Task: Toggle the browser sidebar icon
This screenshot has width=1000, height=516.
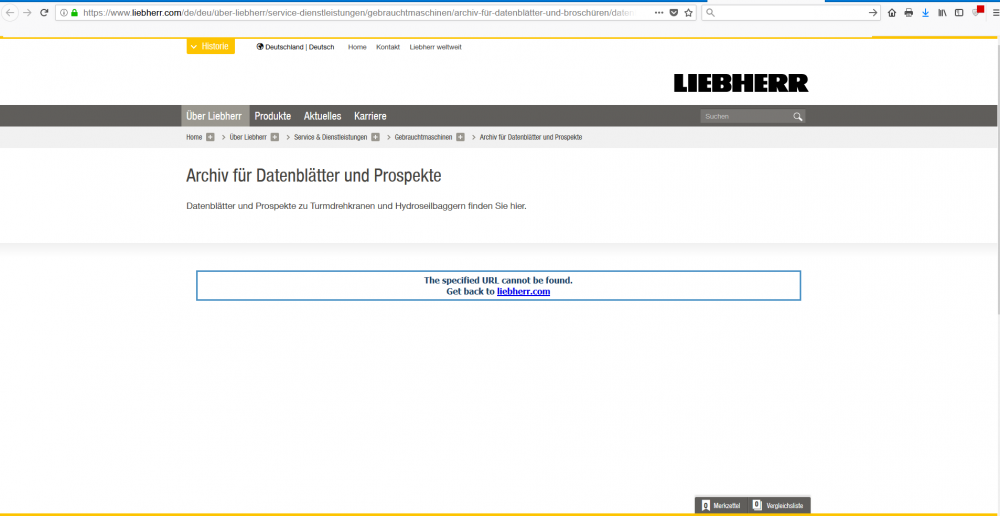Action: click(959, 13)
